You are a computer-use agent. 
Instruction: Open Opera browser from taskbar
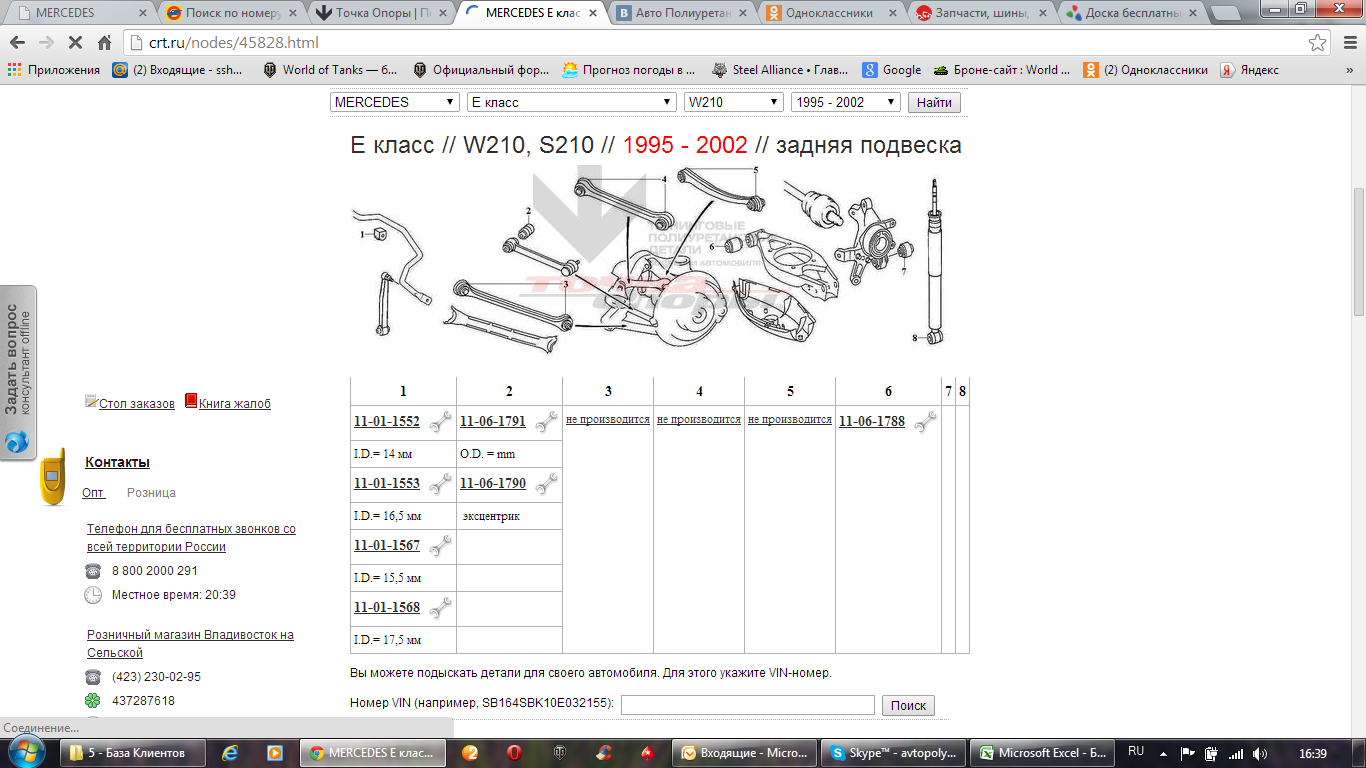[513, 753]
